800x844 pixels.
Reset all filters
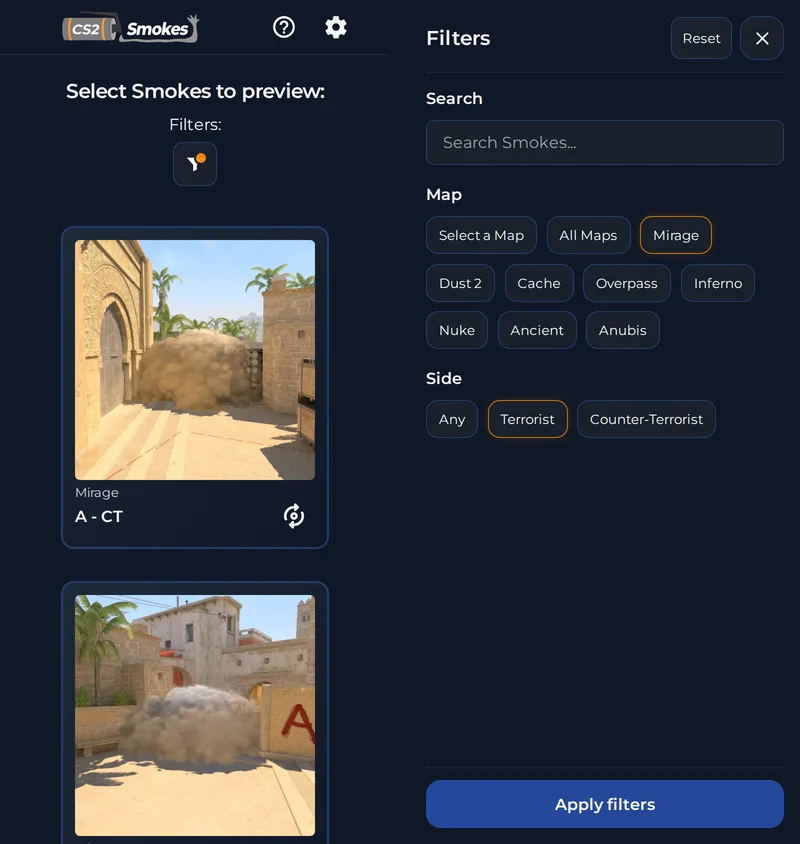701,38
